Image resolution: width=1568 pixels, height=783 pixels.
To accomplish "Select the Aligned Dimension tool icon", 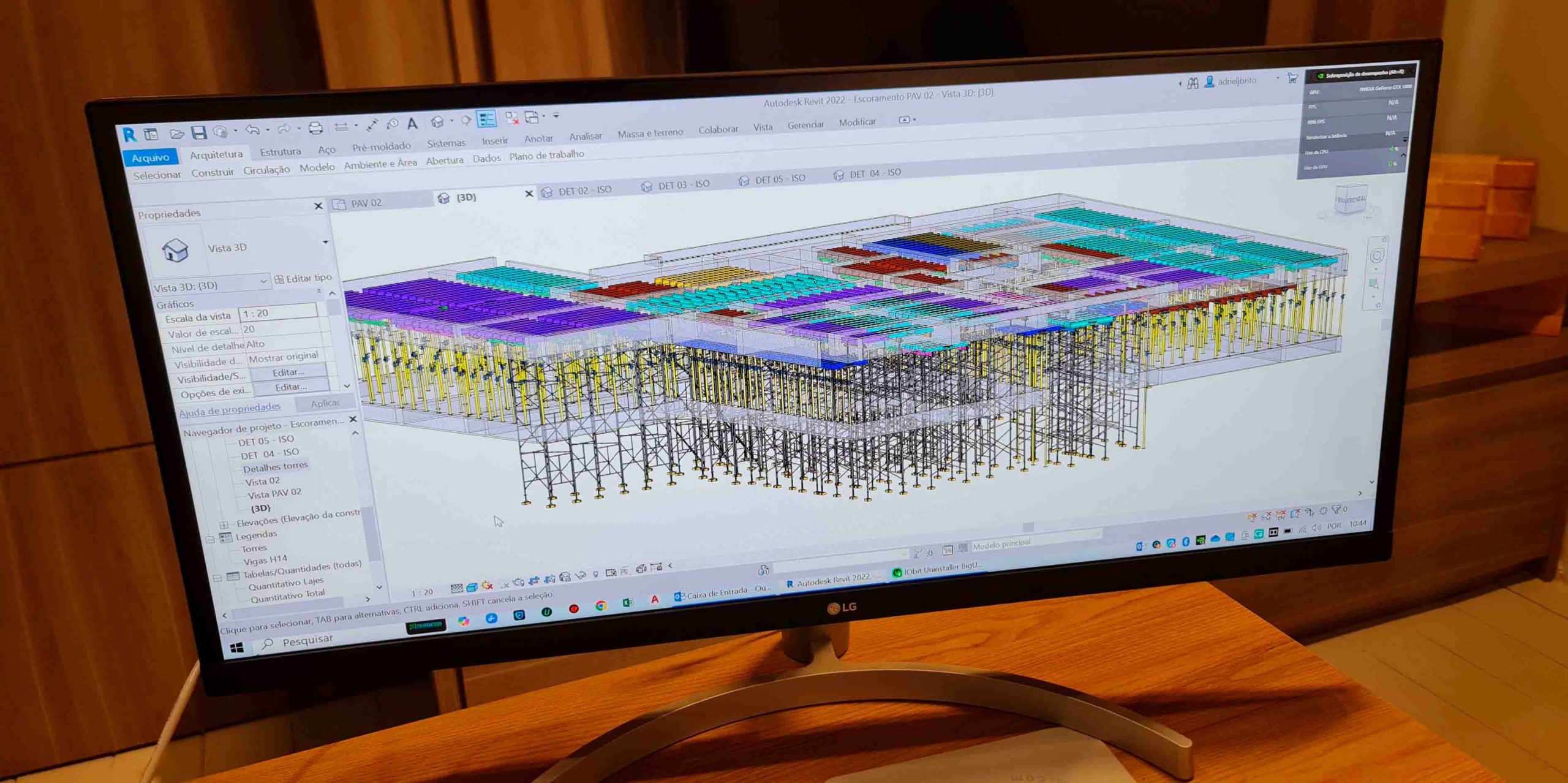I will point(372,125).
